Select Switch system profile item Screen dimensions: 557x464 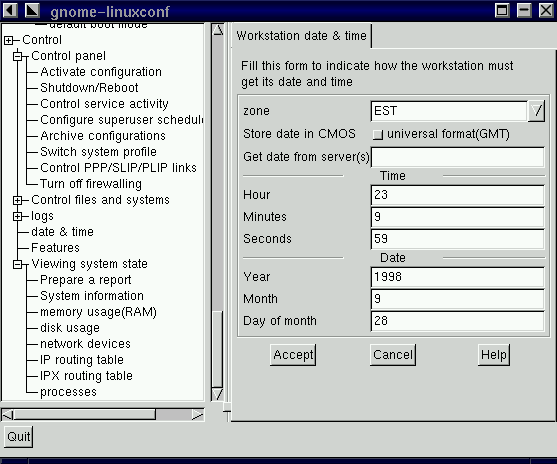click(x=98, y=152)
